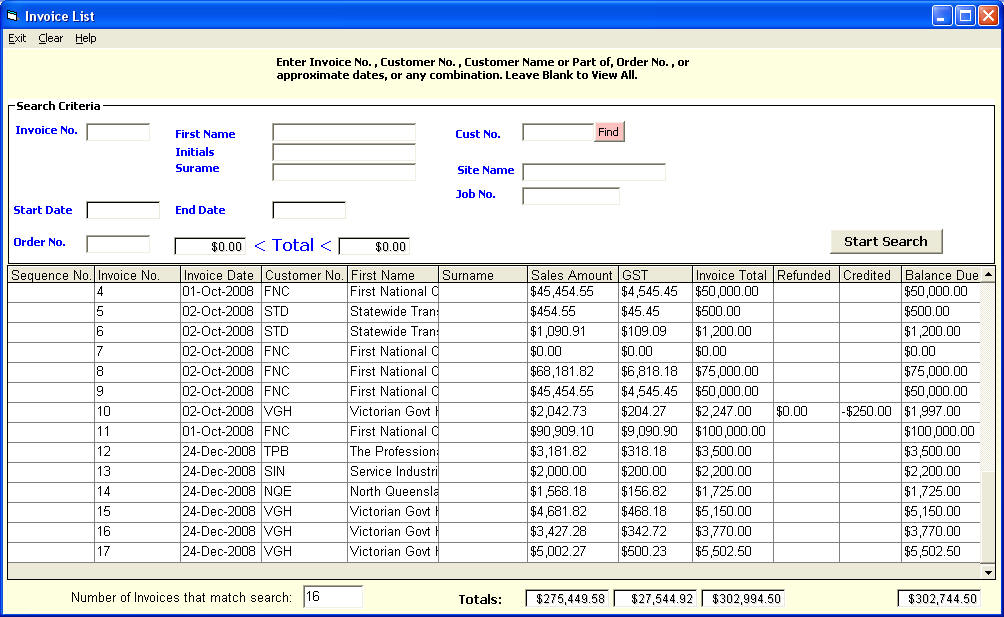1004x617 pixels.
Task: Click the $0.00 refunded cell
Action: [x=806, y=412]
